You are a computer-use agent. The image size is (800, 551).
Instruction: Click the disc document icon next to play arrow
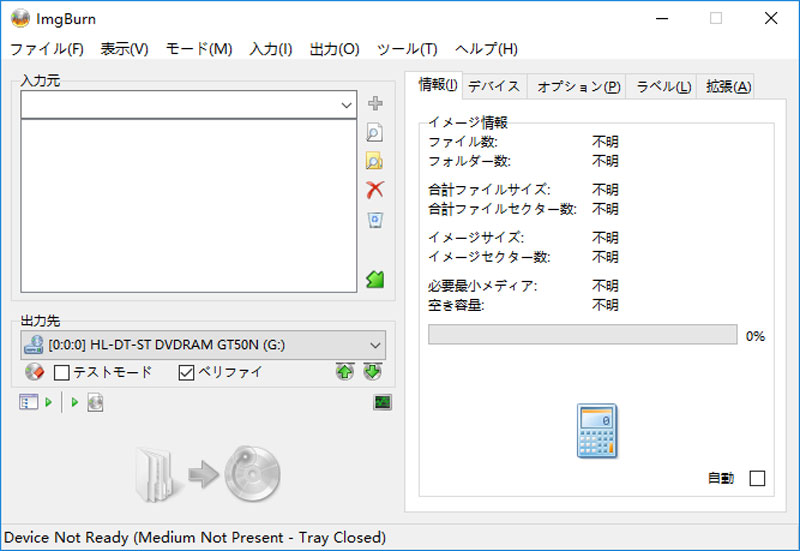pos(95,402)
